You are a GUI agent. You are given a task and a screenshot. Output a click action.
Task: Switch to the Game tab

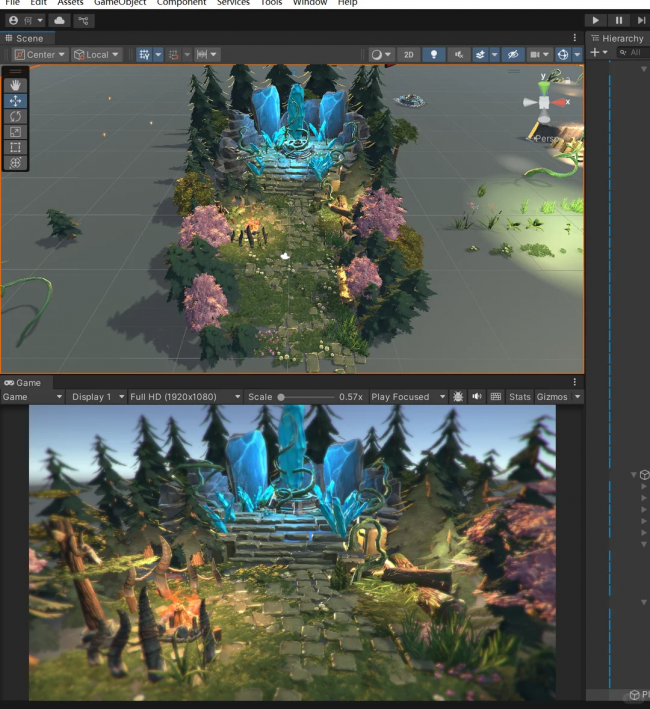23,382
